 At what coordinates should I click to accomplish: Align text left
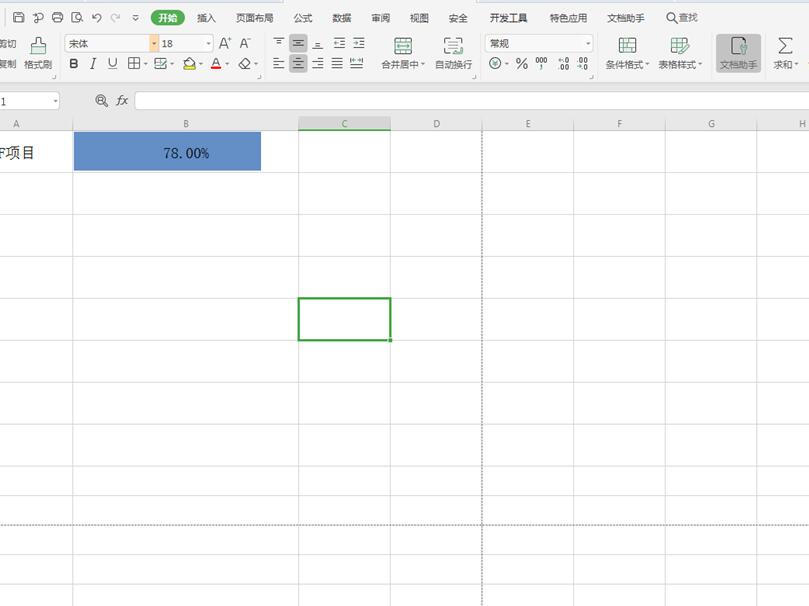tap(279, 63)
